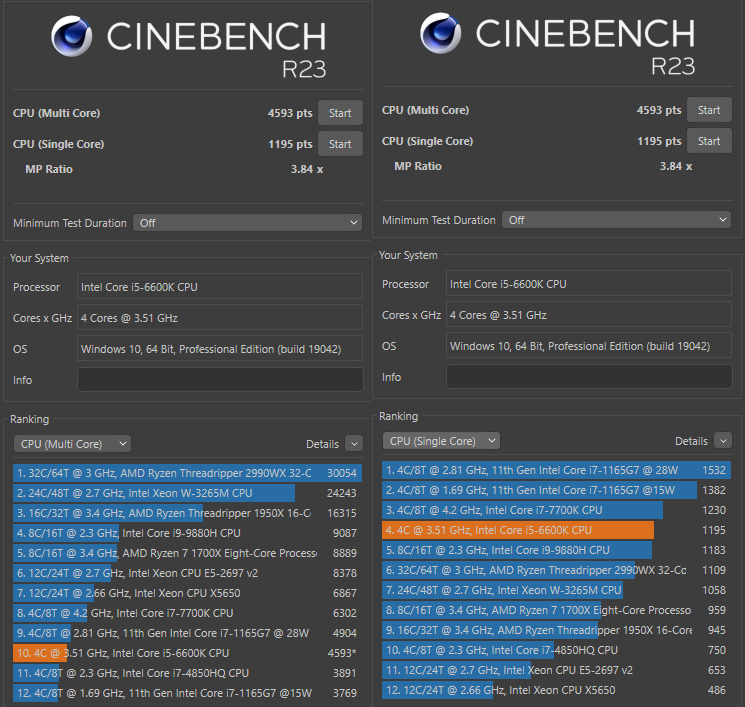Select Xeon E5-2697 v2 row scoring 8378

click(187, 573)
